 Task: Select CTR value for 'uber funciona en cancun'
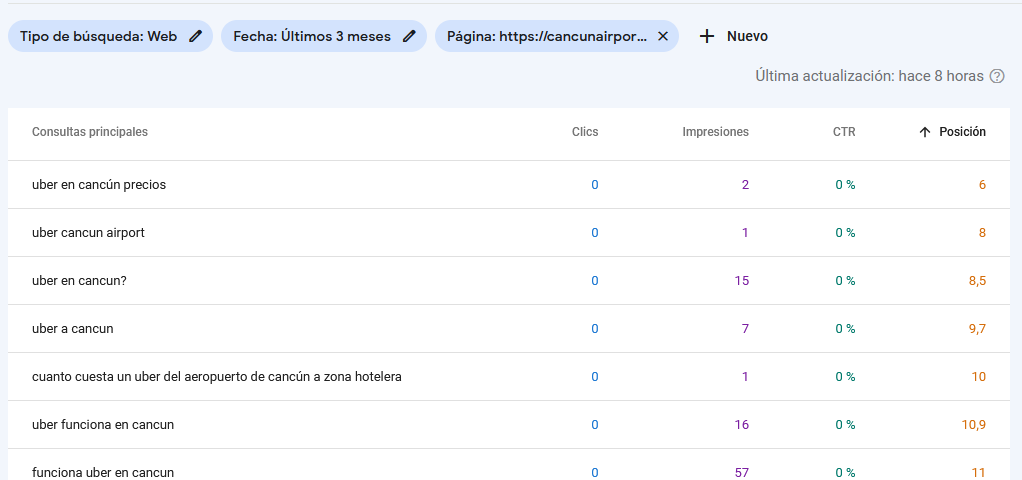845,425
